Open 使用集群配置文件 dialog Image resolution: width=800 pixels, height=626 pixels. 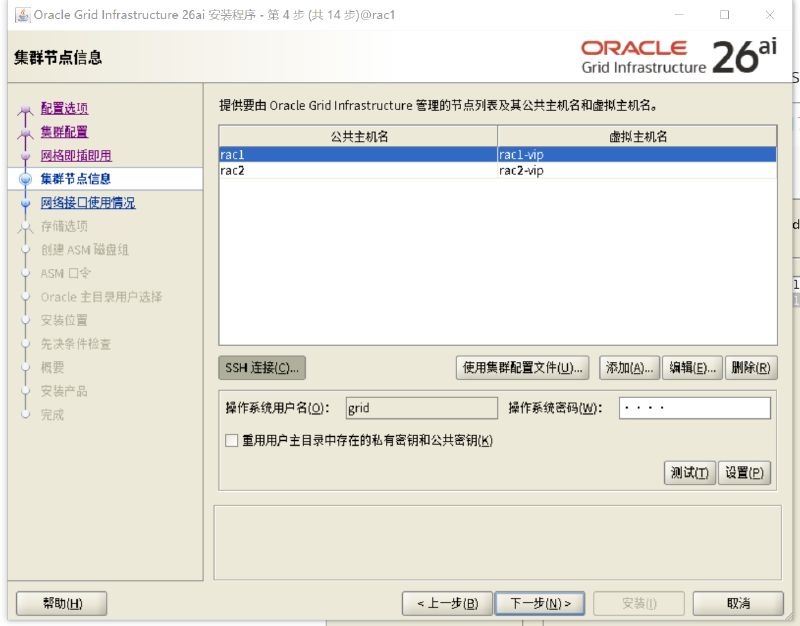point(522,368)
